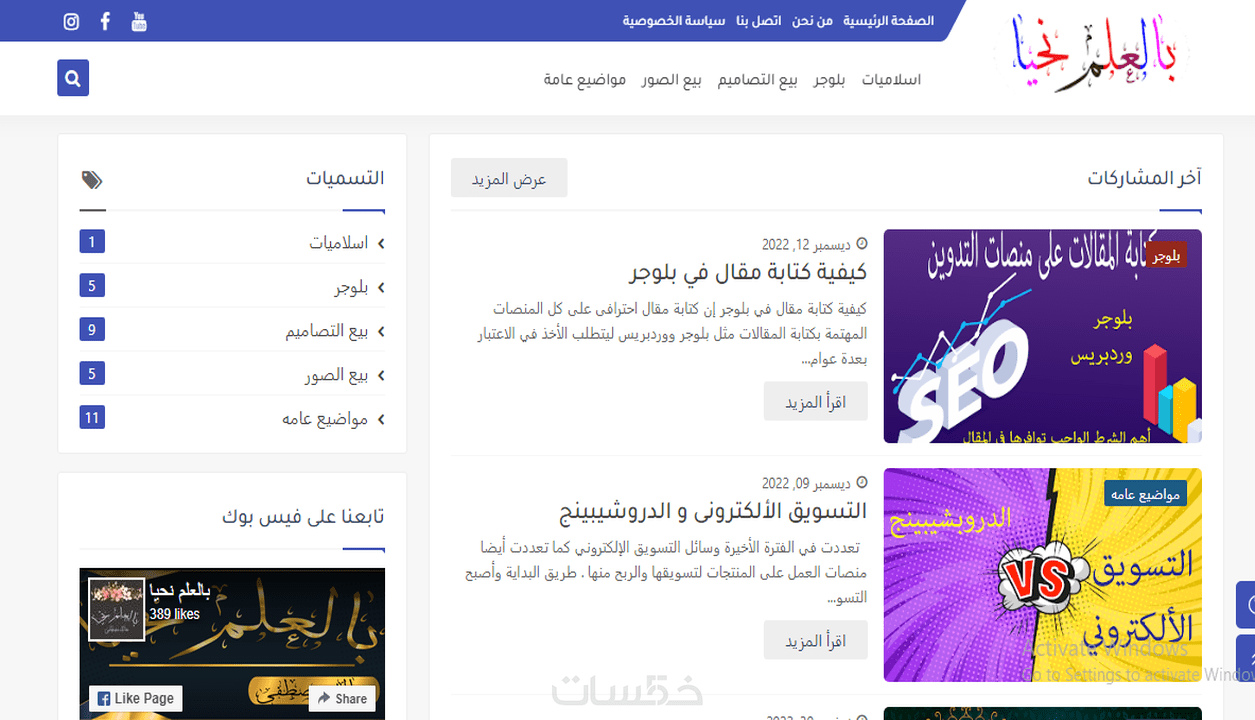
Task: Open article title كيفية كتابة مقال في بلوجر
Action: [x=749, y=272]
